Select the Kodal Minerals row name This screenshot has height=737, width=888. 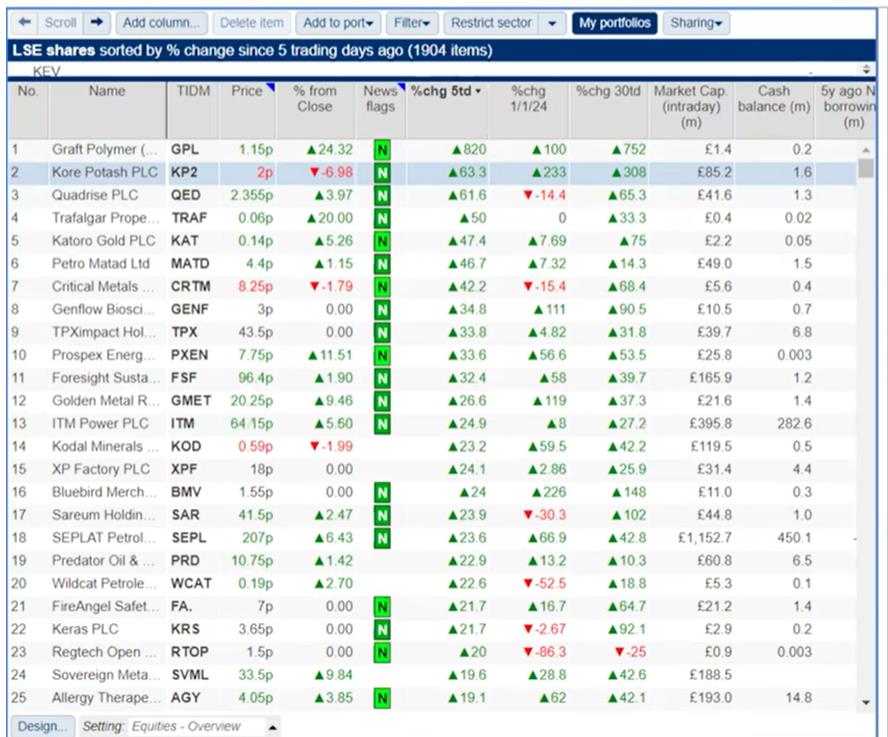click(x=105, y=446)
